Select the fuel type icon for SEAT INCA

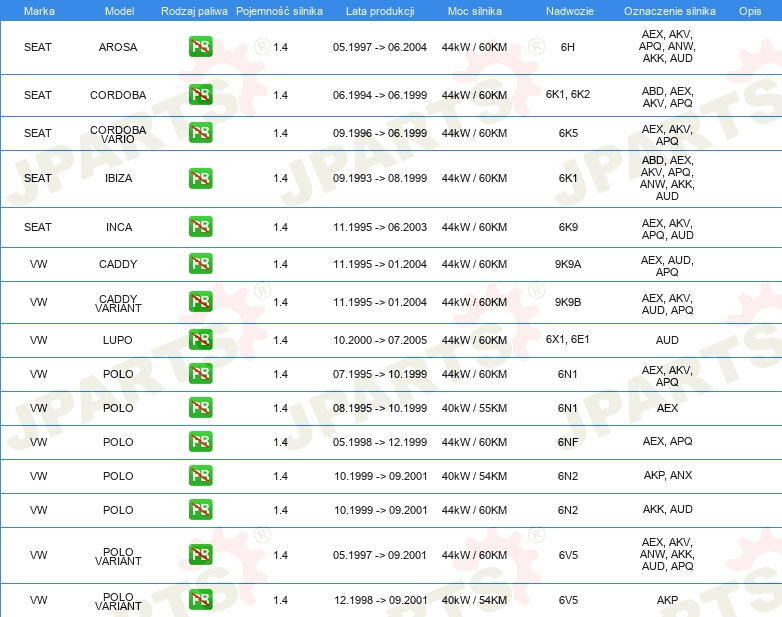point(200,226)
